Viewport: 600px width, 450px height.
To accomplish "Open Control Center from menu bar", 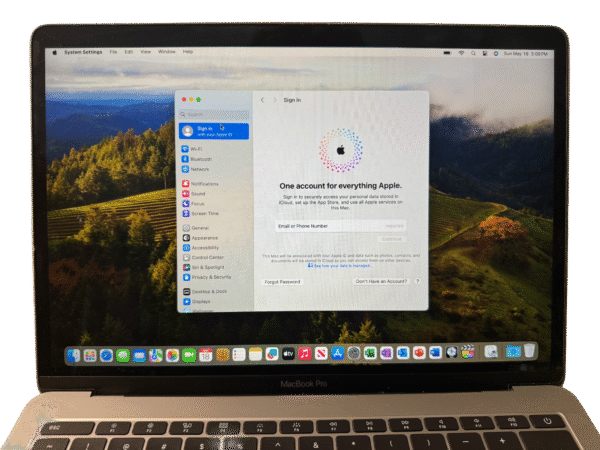I will pyautogui.click(x=484, y=54).
